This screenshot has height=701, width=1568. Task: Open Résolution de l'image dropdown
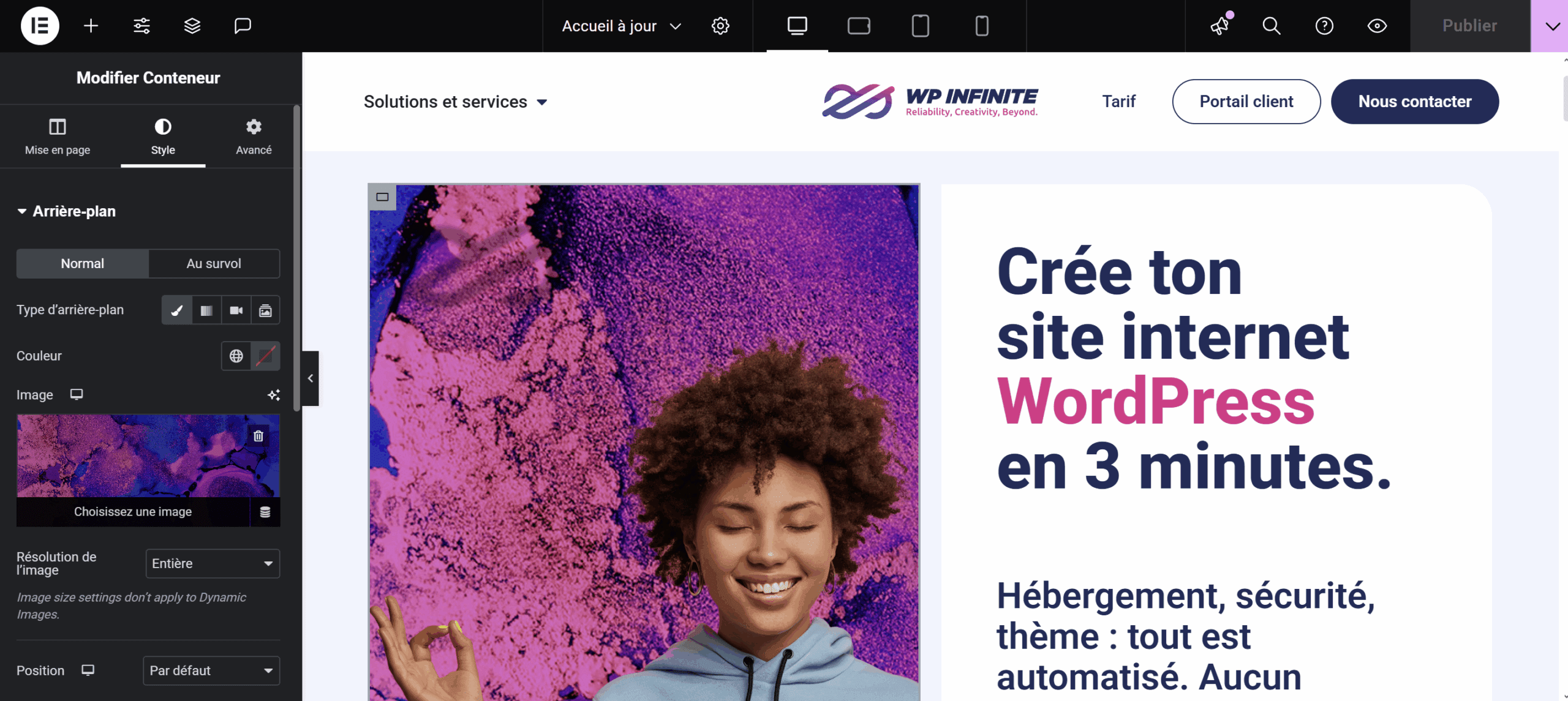pyautogui.click(x=213, y=563)
